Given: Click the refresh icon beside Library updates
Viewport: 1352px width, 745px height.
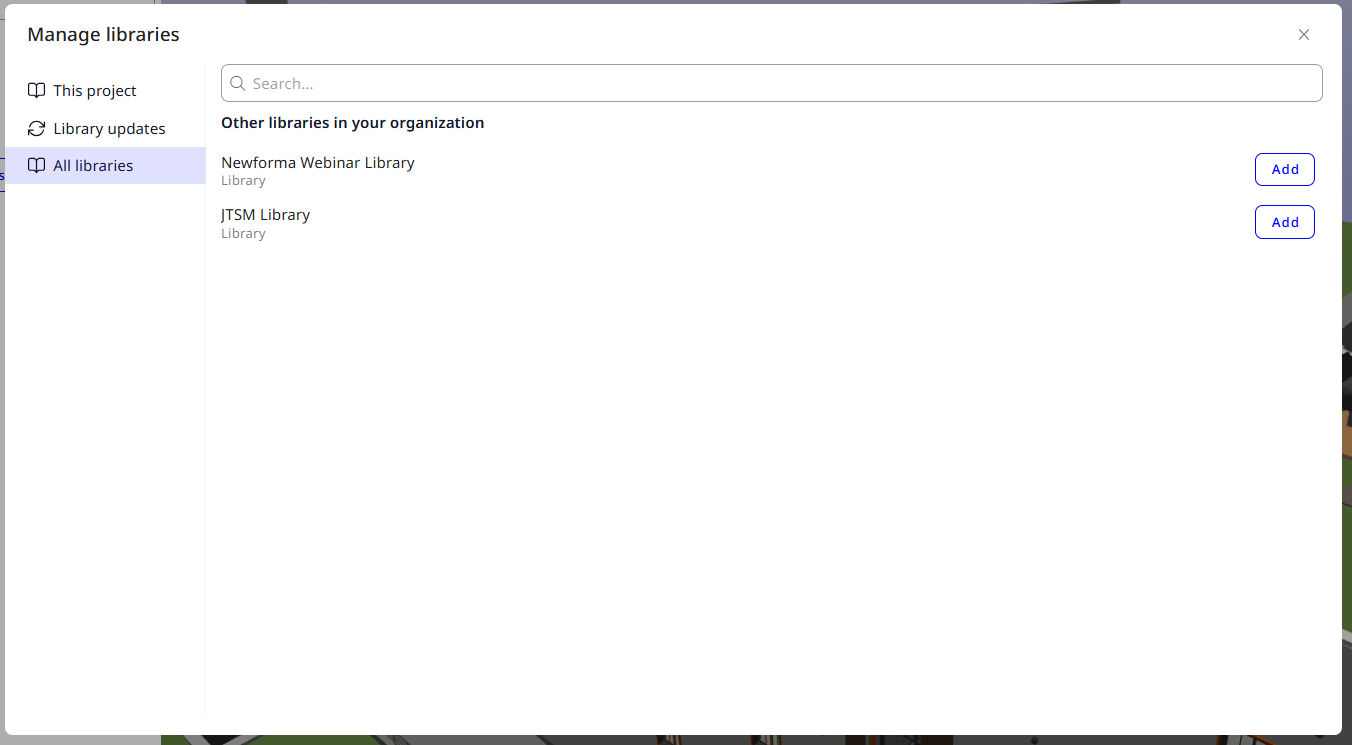Looking at the screenshot, I should pos(36,128).
